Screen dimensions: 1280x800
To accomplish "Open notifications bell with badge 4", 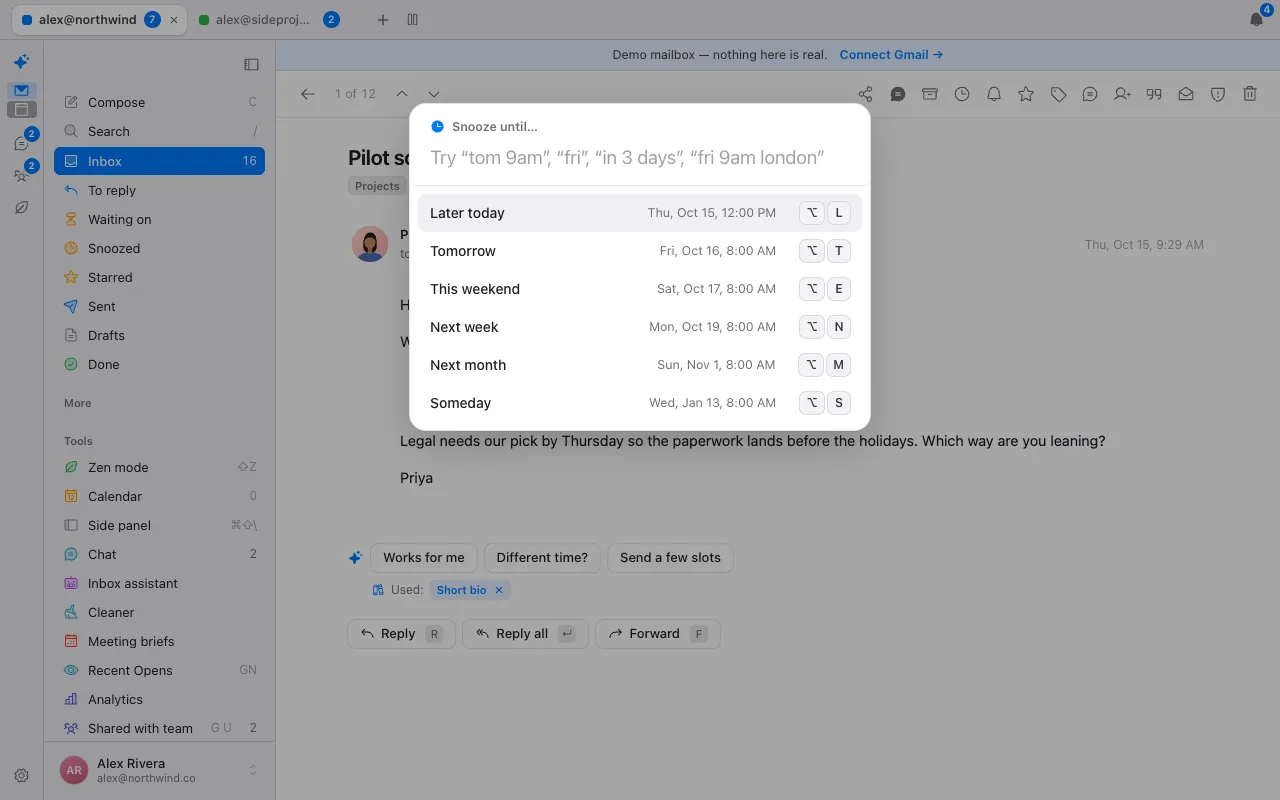I will coord(1257,19).
